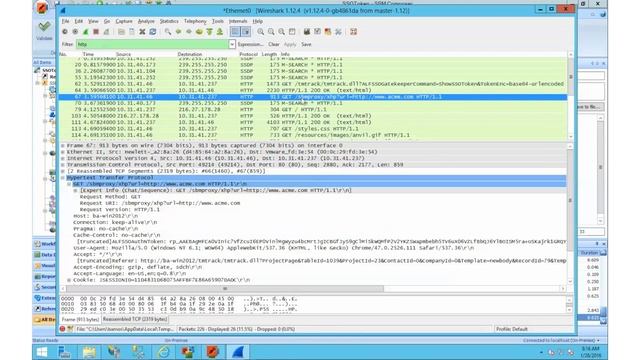Toggle auto scroll in live capture

246,32
